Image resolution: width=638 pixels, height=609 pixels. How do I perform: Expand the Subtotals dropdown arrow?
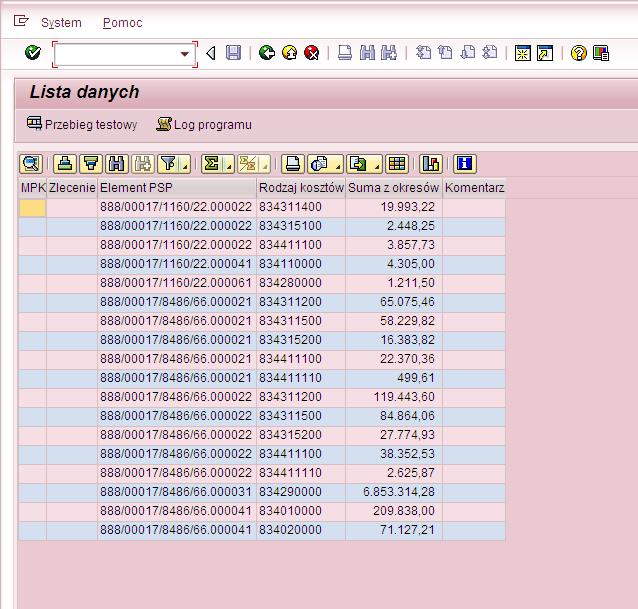265,164
